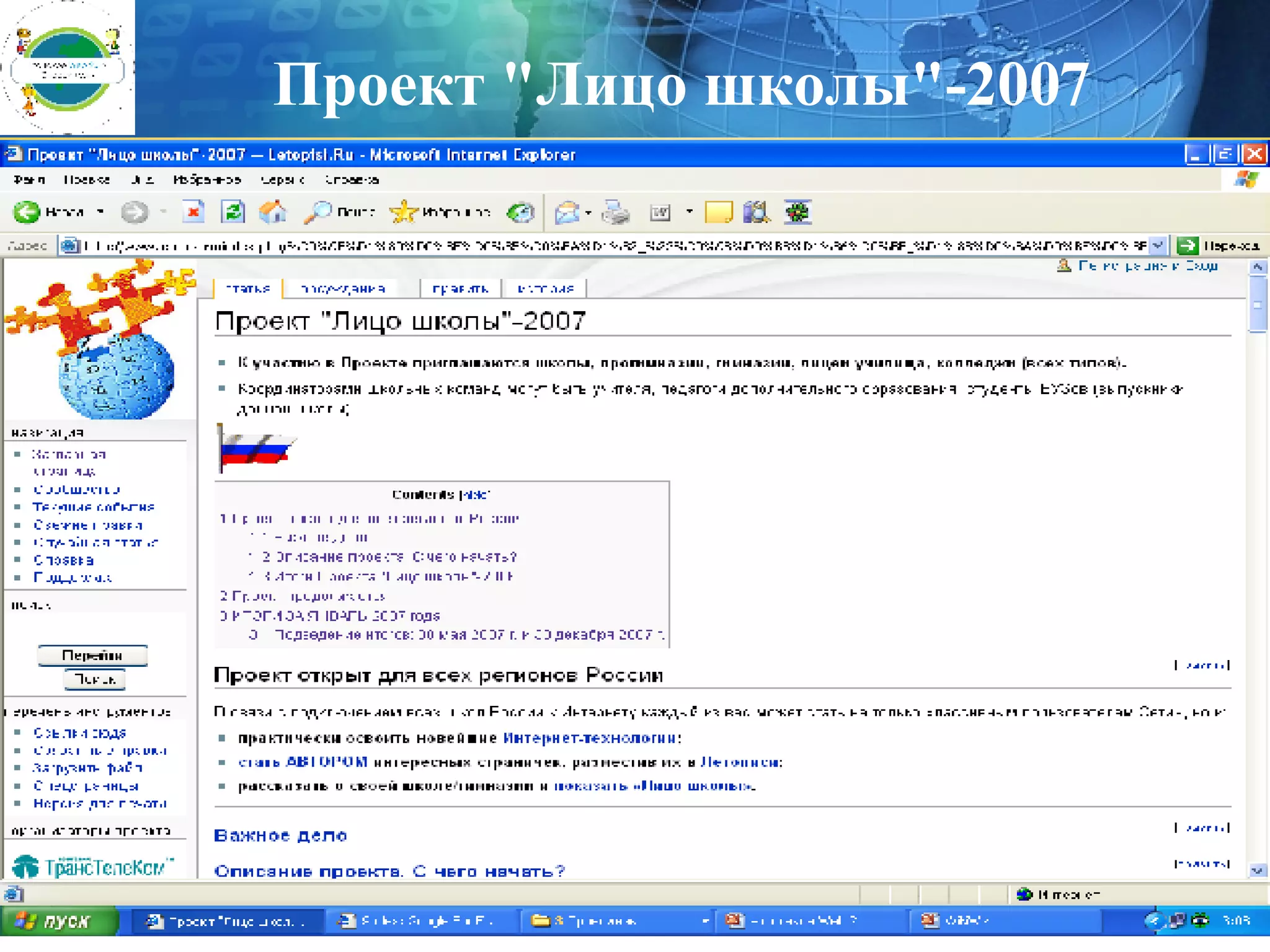Click the Mail envelope icon
The width and height of the screenshot is (1270, 952).
tap(567, 213)
